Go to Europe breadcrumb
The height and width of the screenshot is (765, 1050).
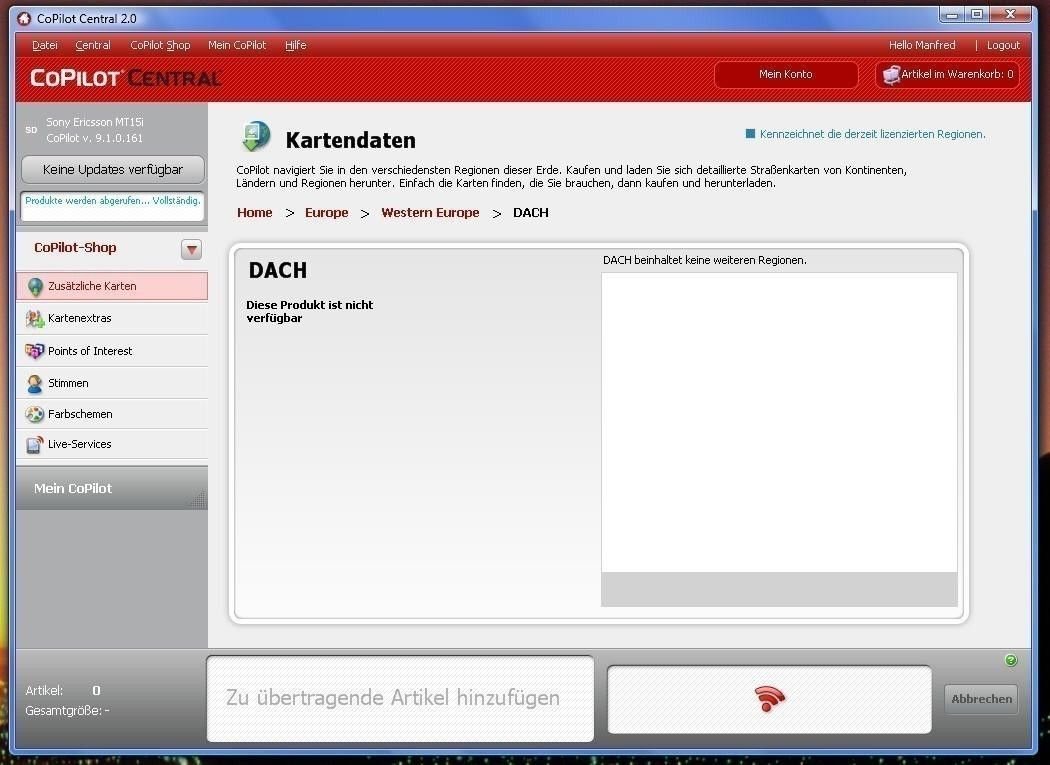click(x=326, y=212)
